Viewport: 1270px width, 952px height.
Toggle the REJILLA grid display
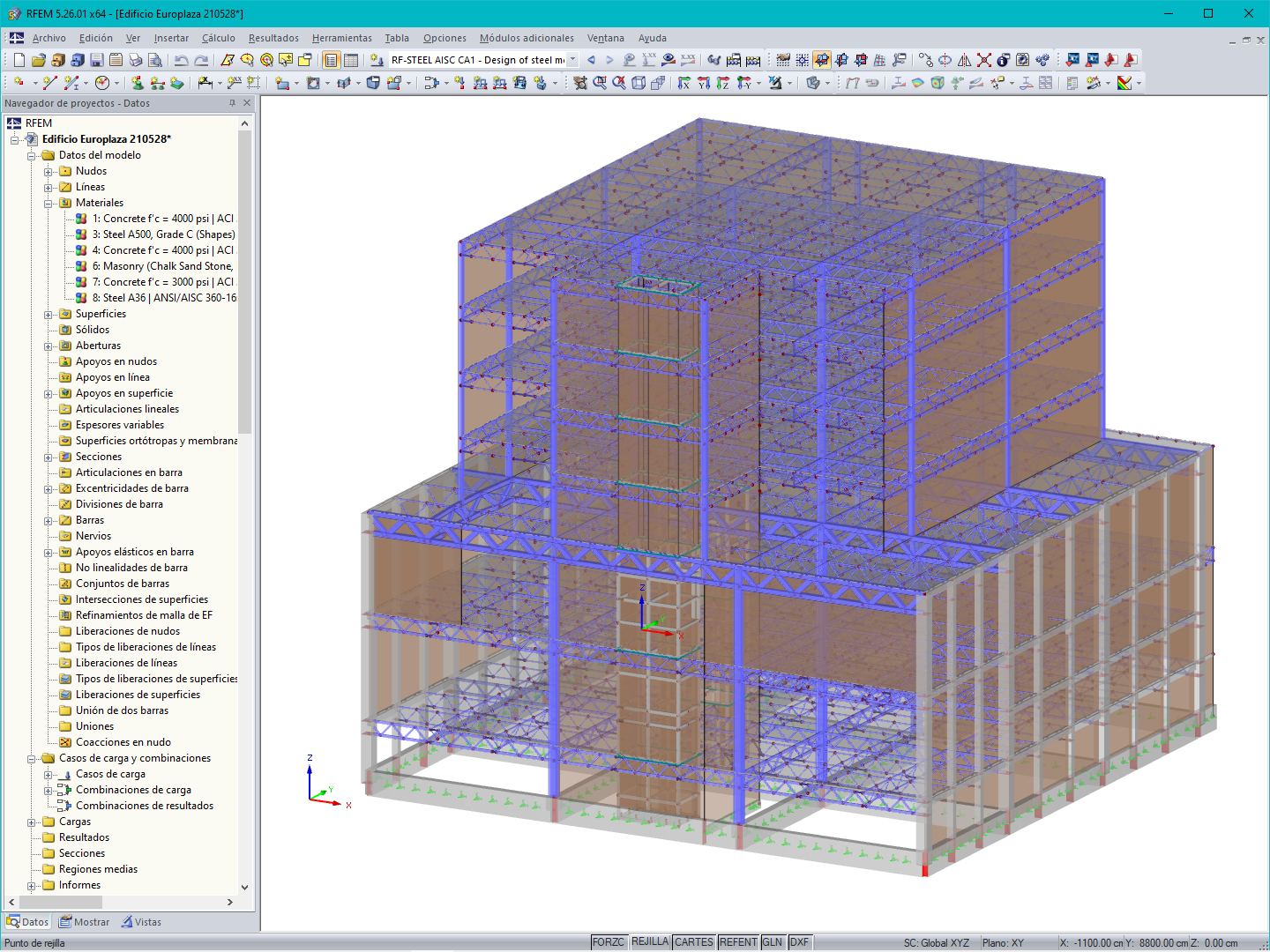[650, 941]
